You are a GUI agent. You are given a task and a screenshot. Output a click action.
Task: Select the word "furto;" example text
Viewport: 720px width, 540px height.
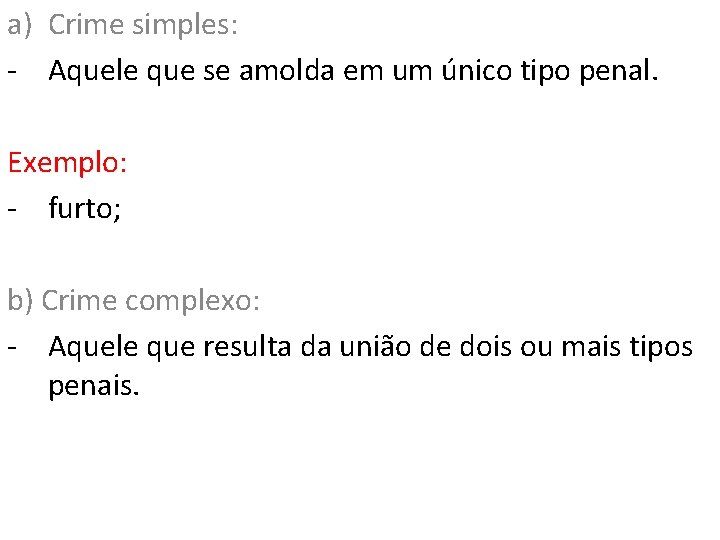point(85,208)
